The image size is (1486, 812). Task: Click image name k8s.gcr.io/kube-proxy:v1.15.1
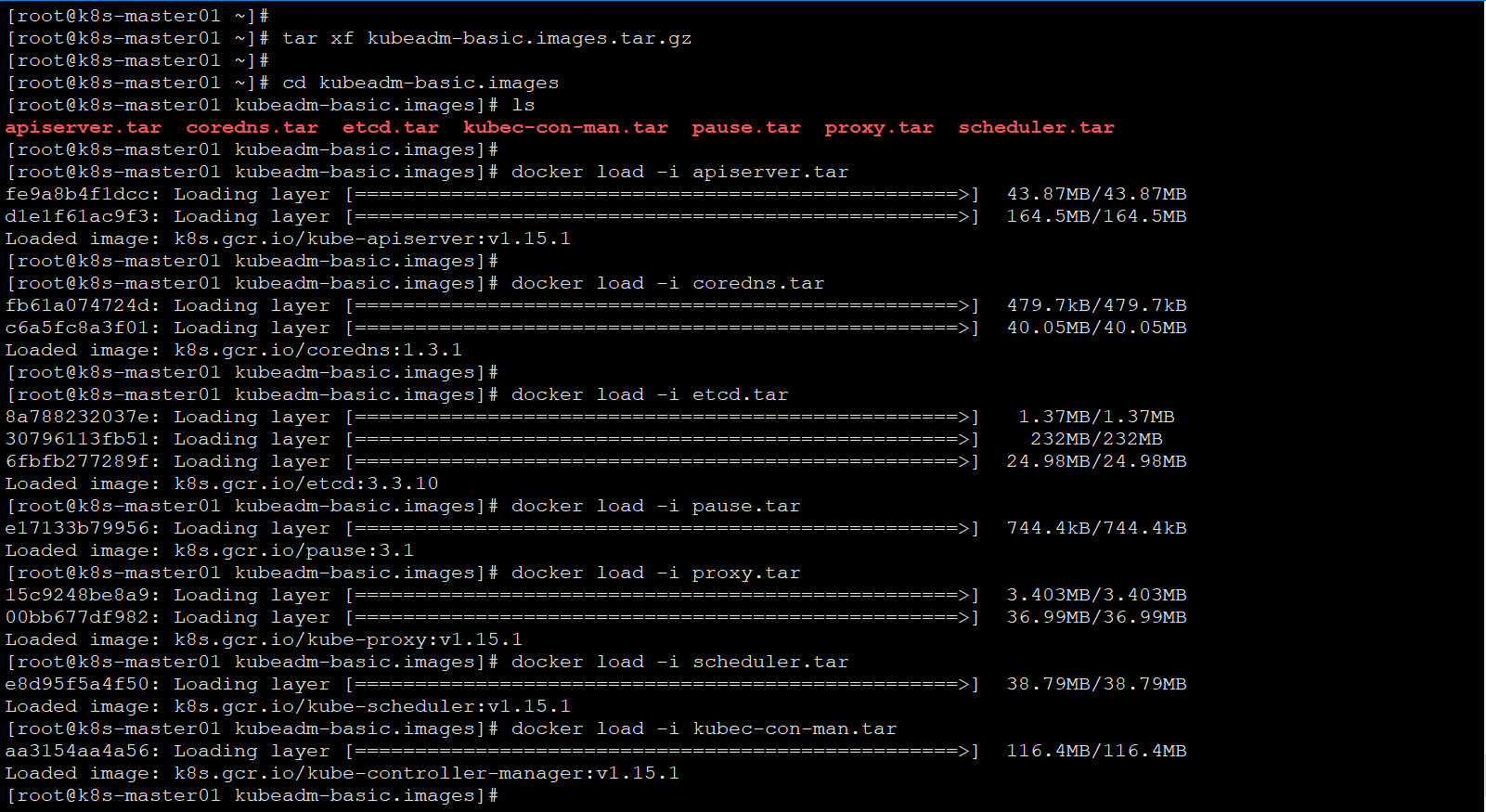tap(349, 639)
